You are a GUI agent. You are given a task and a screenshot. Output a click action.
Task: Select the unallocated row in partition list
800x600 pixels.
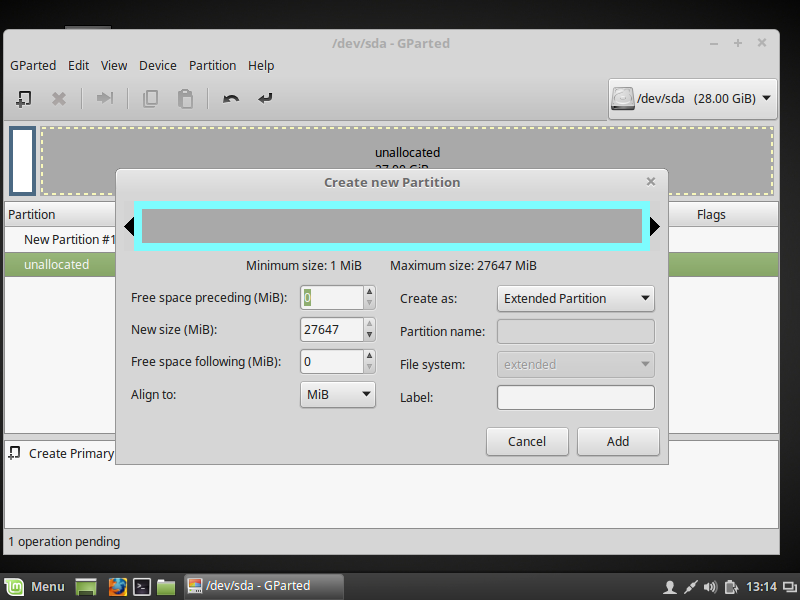(60, 265)
